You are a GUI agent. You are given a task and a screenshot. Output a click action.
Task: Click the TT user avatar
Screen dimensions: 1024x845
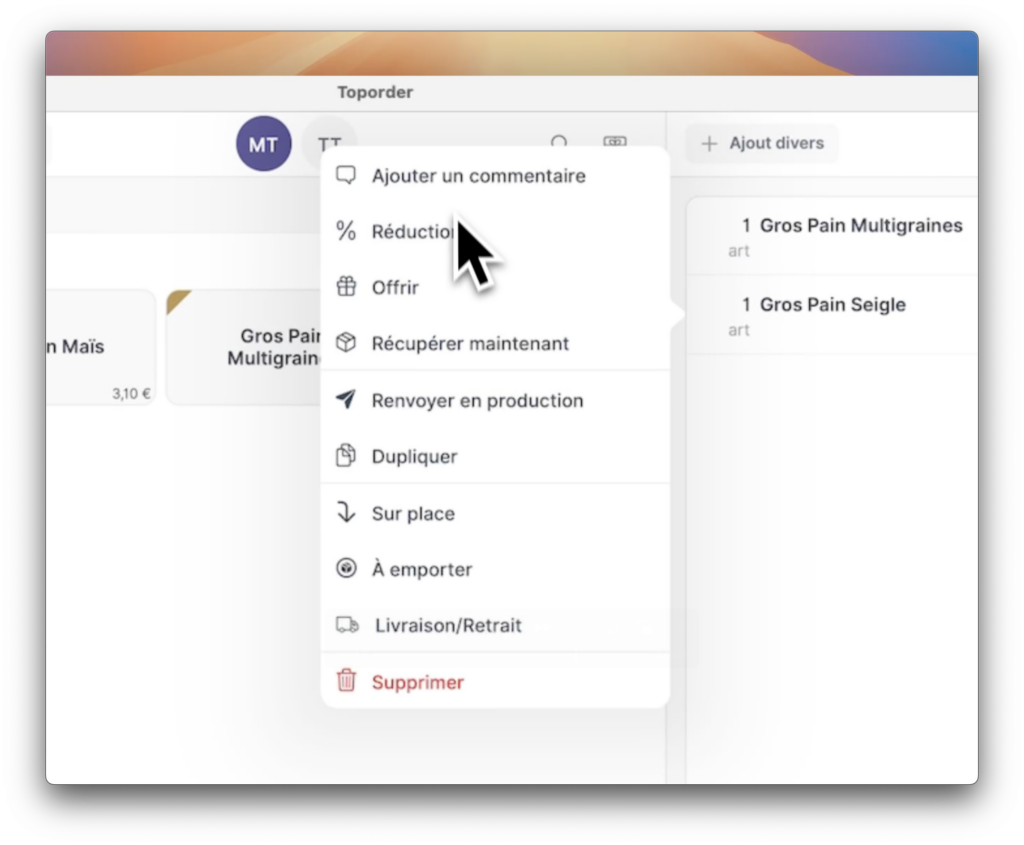[x=329, y=145]
